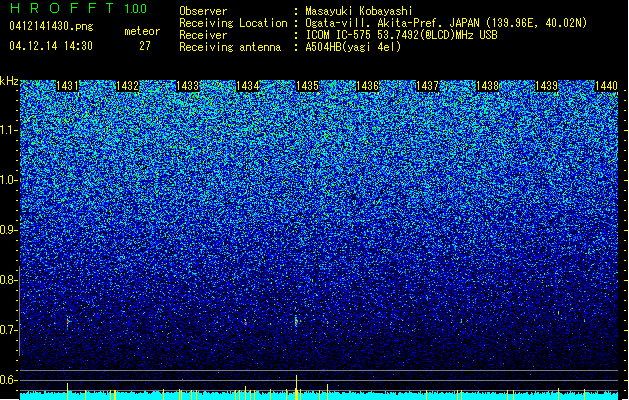Click the tallest yellow peak in the signal strip

tap(296, 387)
